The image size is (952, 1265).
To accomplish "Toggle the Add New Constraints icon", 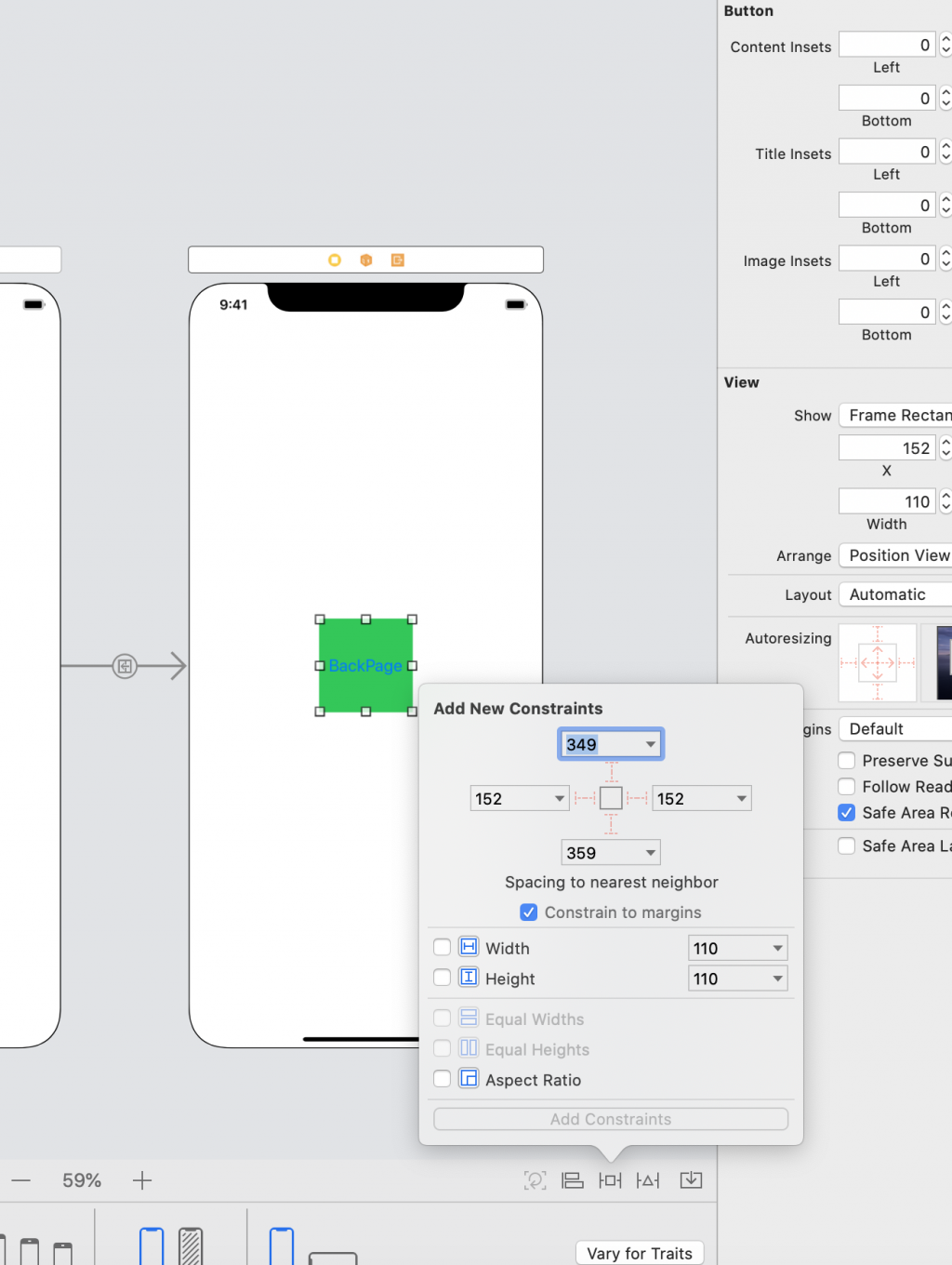I will (x=610, y=1180).
